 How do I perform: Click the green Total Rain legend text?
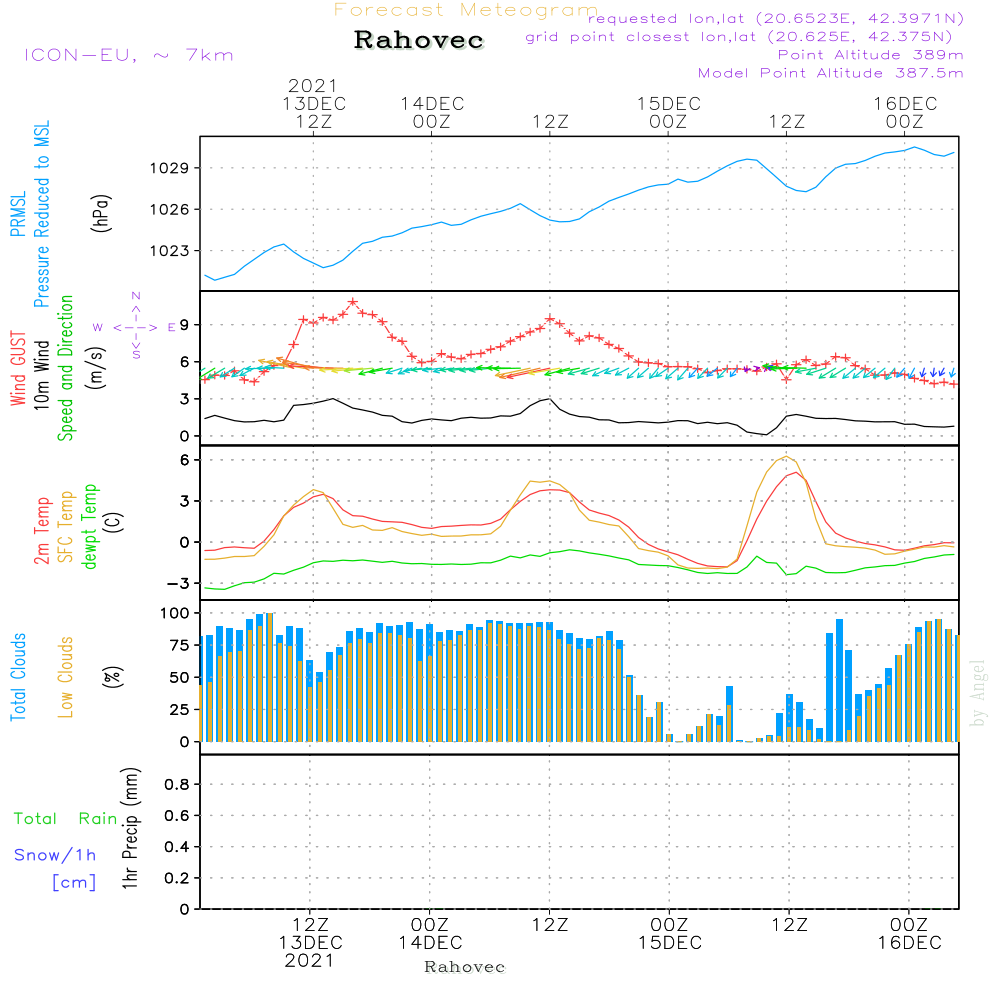pos(66,818)
